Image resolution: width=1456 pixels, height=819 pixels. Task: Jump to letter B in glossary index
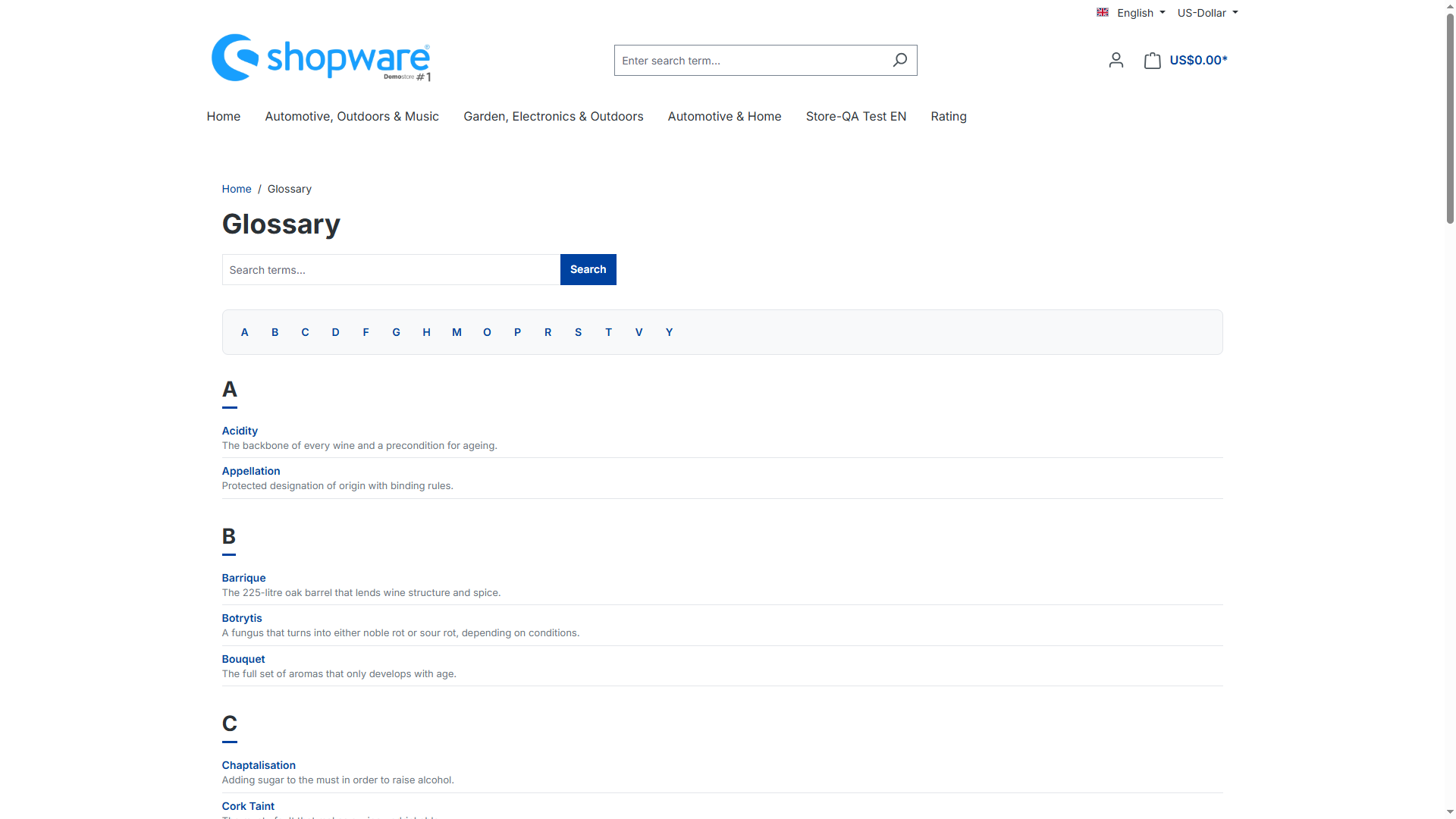(x=275, y=332)
